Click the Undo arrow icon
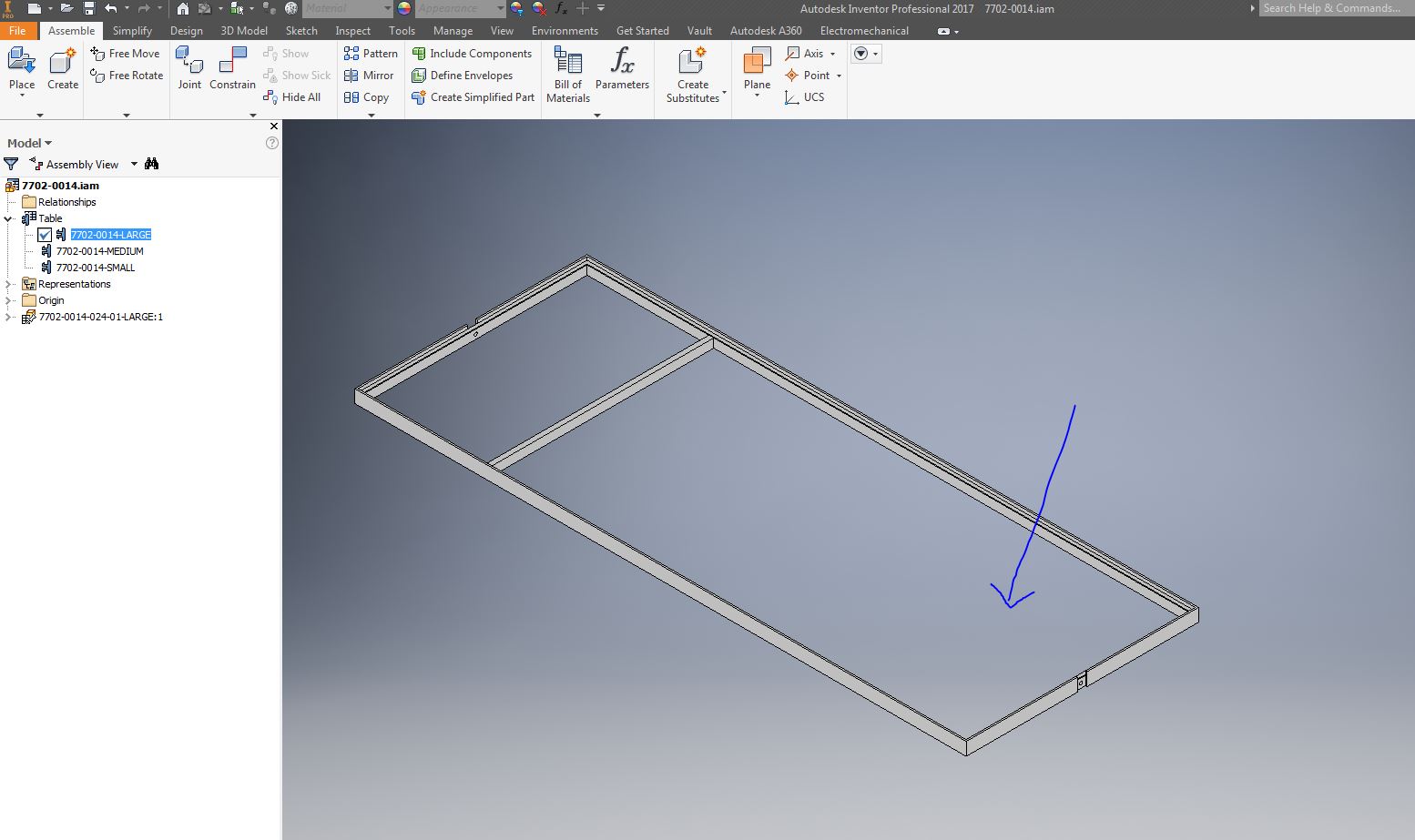 tap(111, 8)
